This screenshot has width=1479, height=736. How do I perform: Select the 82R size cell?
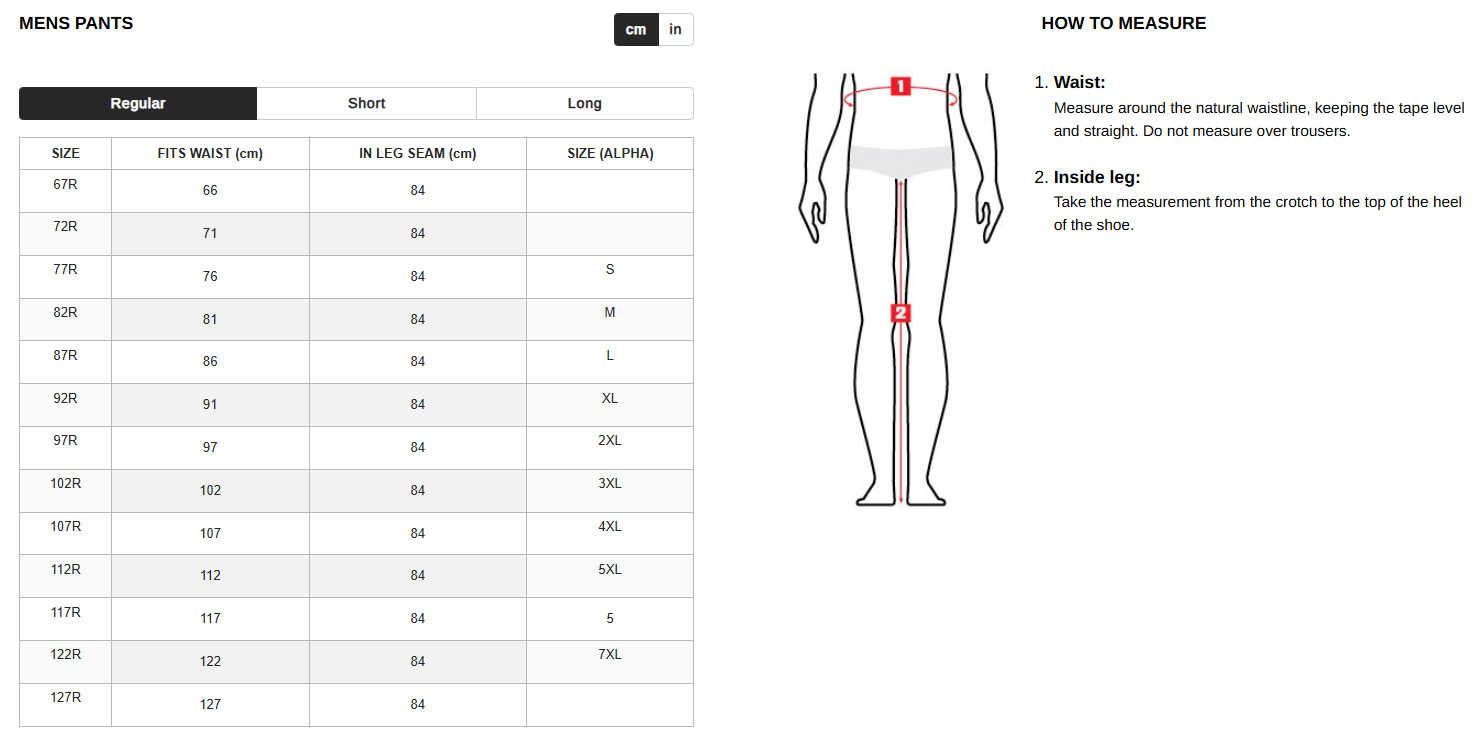click(x=66, y=312)
